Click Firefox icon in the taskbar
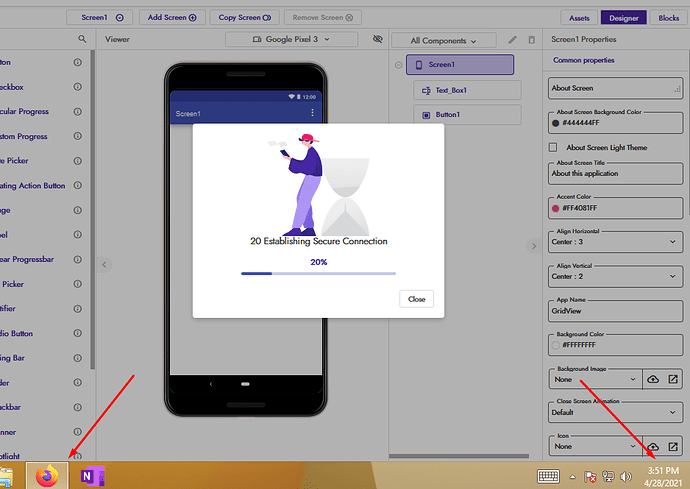This screenshot has width=690, height=489. click(47, 476)
